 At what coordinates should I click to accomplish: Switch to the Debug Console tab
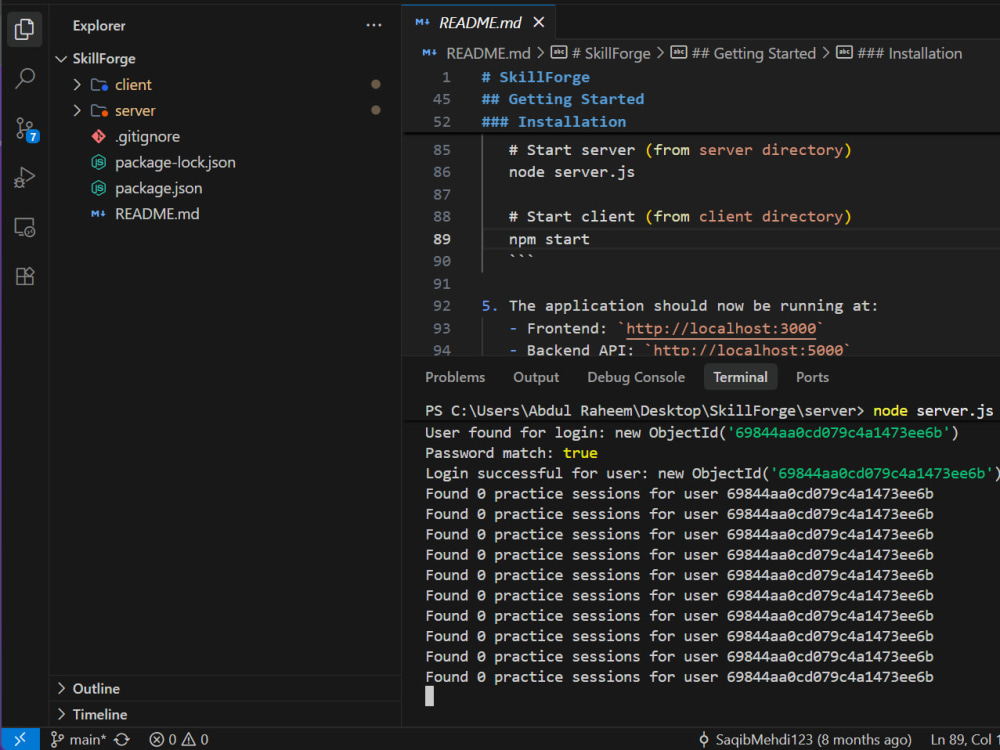(636, 378)
